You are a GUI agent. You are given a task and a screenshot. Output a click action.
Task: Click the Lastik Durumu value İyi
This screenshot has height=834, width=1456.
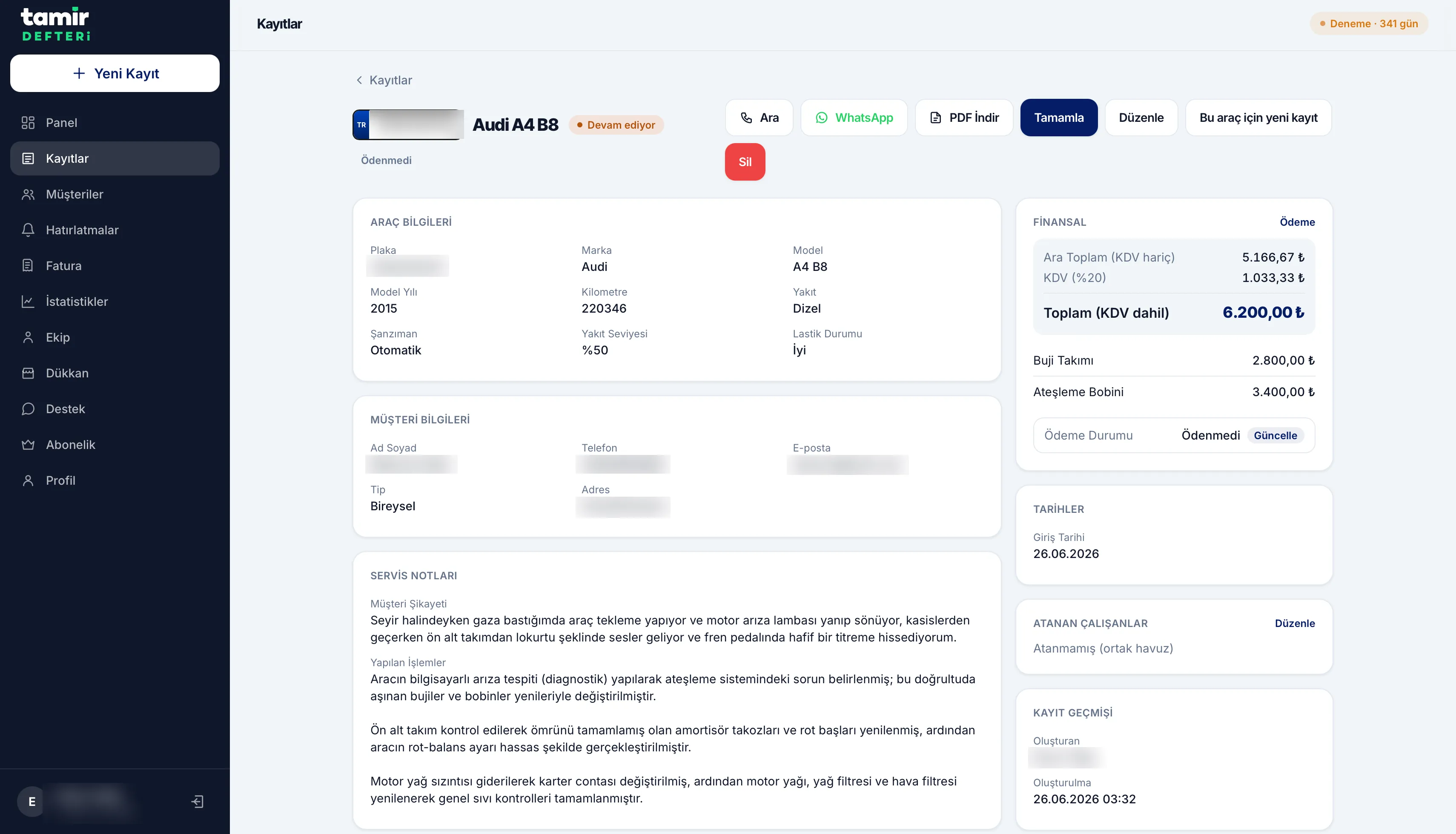(799, 350)
